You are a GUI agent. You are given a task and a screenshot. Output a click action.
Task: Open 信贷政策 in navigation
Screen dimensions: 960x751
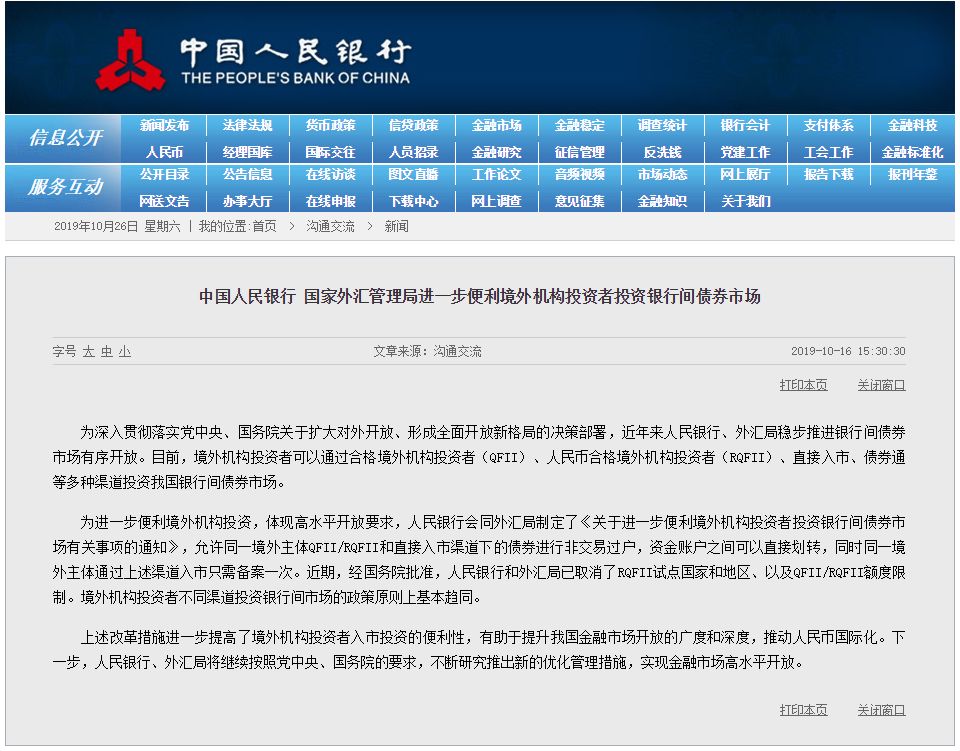tap(413, 125)
